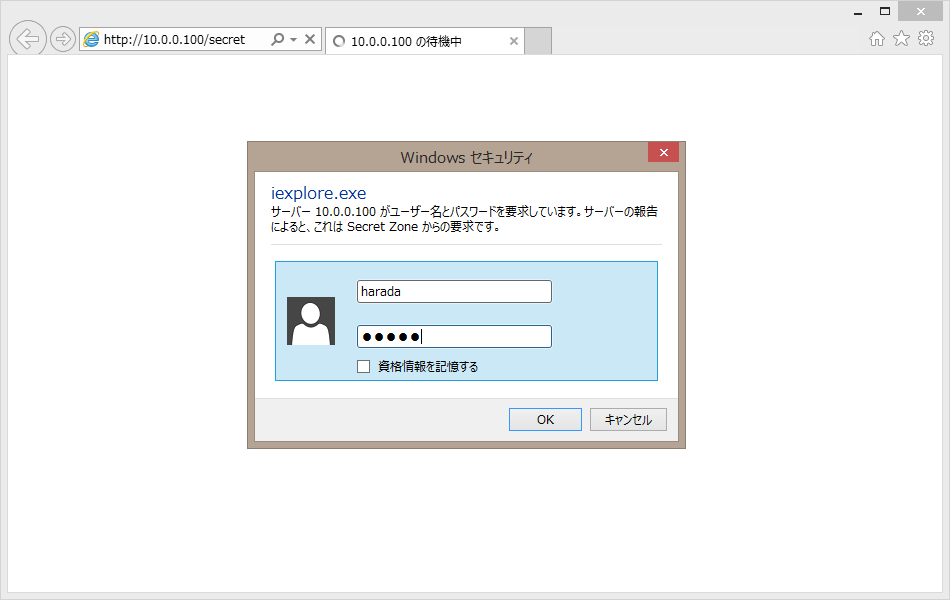950x600 pixels.
Task: Click the browser forward arrow button
Action: pyautogui.click(x=63, y=40)
